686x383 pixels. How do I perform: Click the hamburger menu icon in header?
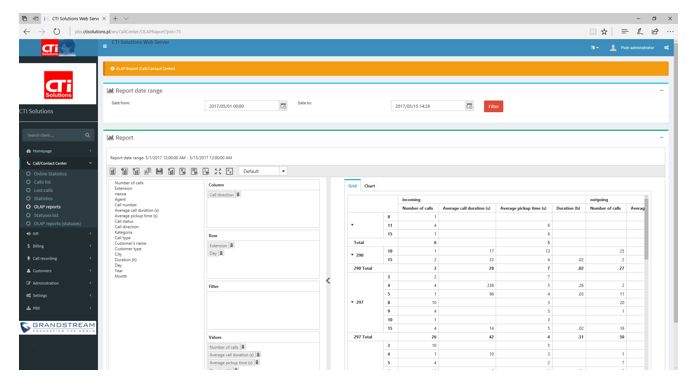pos(105,46)
